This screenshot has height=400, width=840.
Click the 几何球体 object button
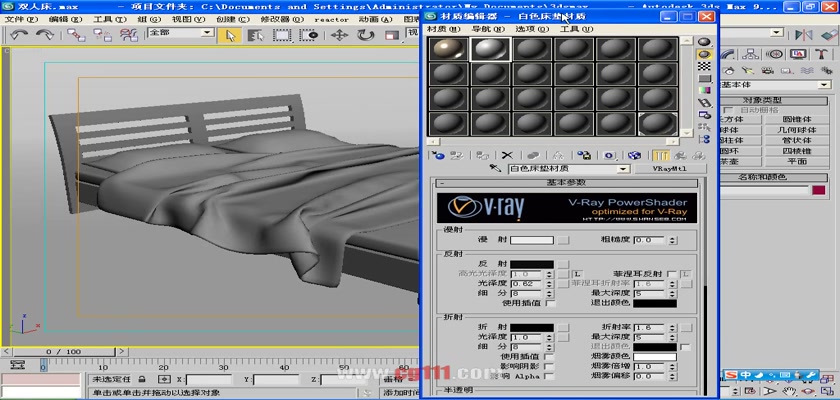point(797,130)
